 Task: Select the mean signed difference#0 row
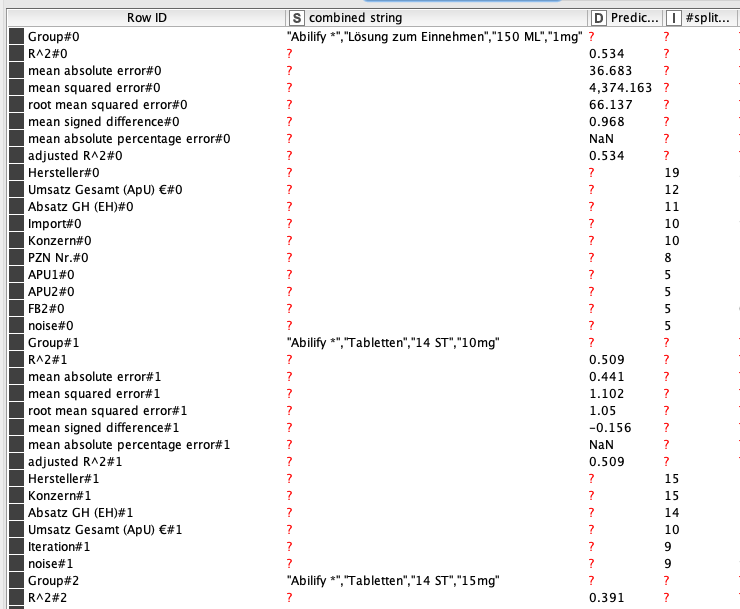click(x=104, y=122)
